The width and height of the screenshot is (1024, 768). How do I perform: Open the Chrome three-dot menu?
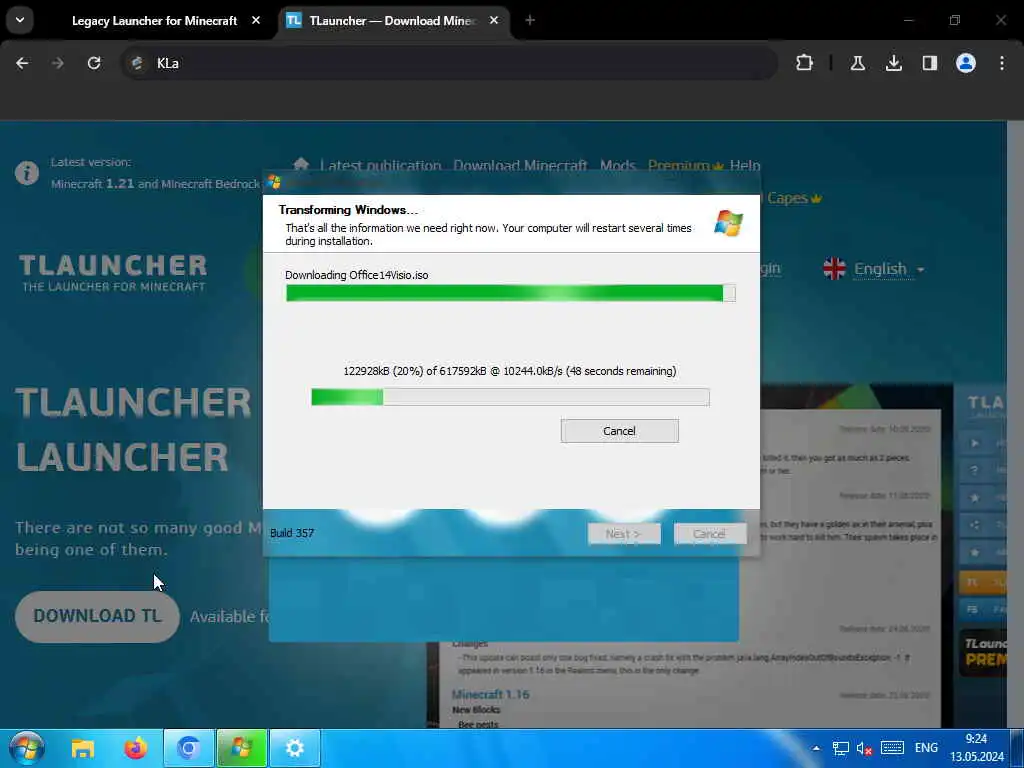pos(1001,63)
